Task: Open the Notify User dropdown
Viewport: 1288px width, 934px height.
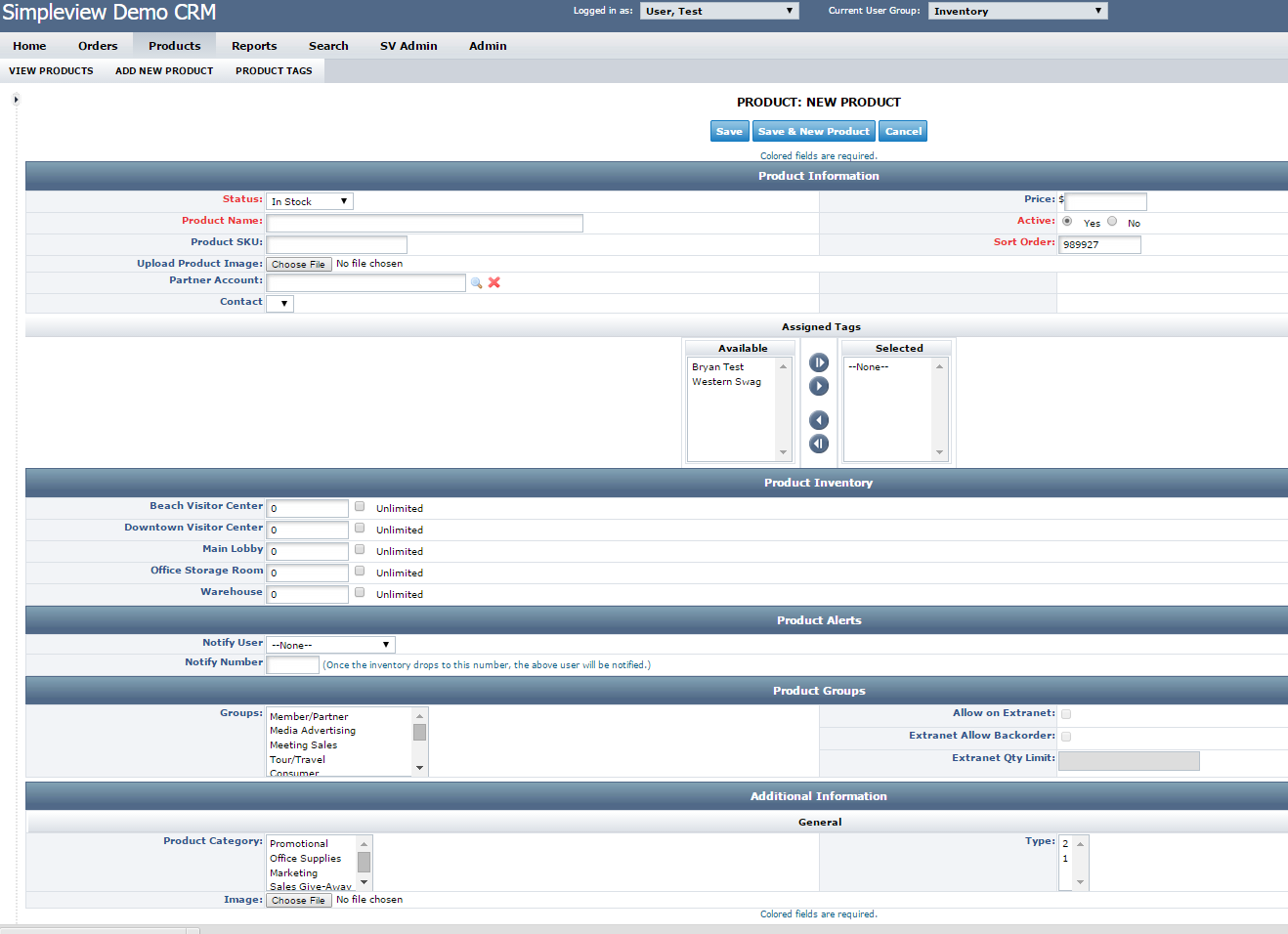Action: (x=331, y=645)
